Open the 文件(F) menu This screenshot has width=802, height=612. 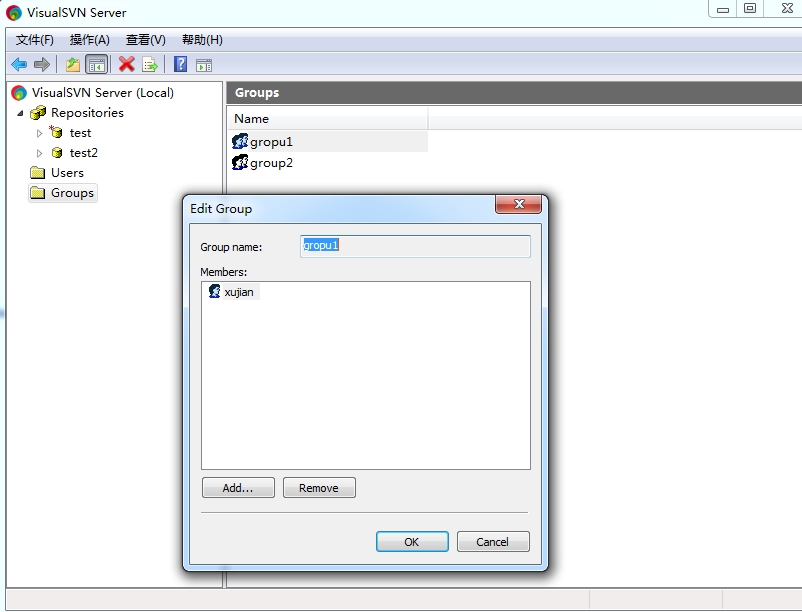coord(35,40)
